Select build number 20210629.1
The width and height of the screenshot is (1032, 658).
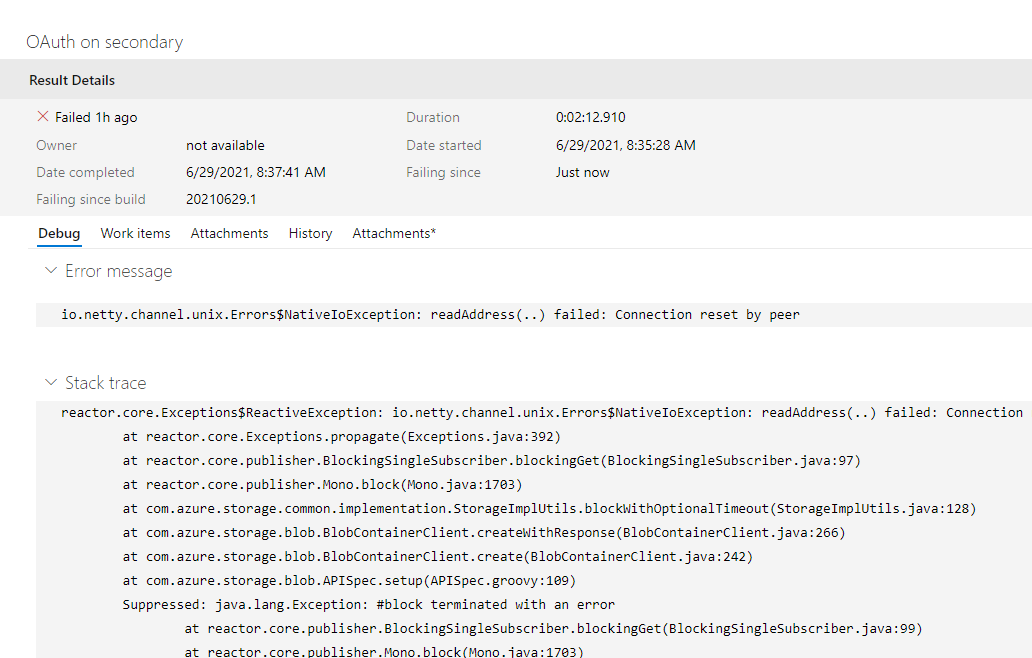point(221,199)
